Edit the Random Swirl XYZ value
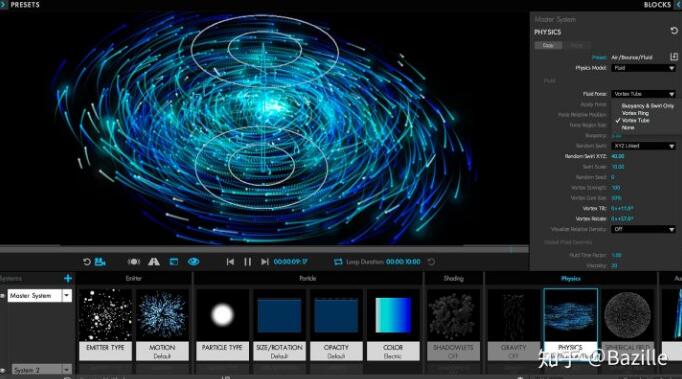The width and height of the screenshot is (682, 379). point(618,156)
